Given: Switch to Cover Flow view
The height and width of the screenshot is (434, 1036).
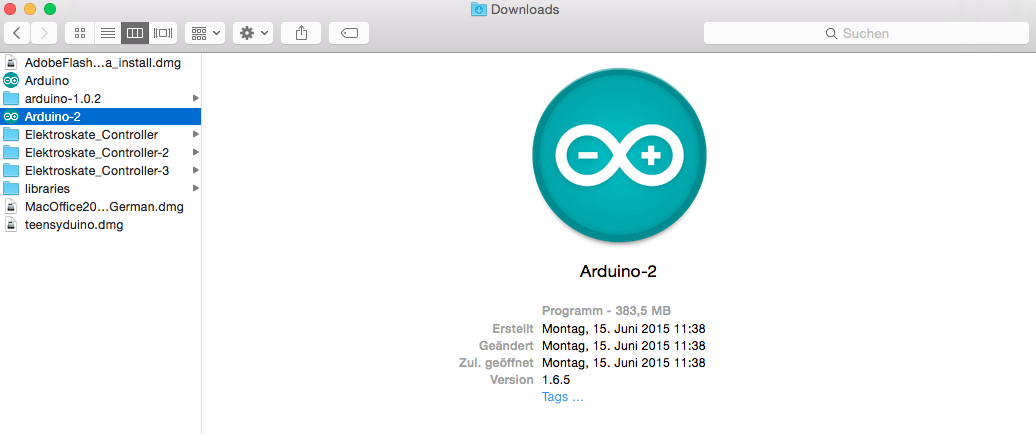Looking at the screenshot, I should [x=163, y=33].
